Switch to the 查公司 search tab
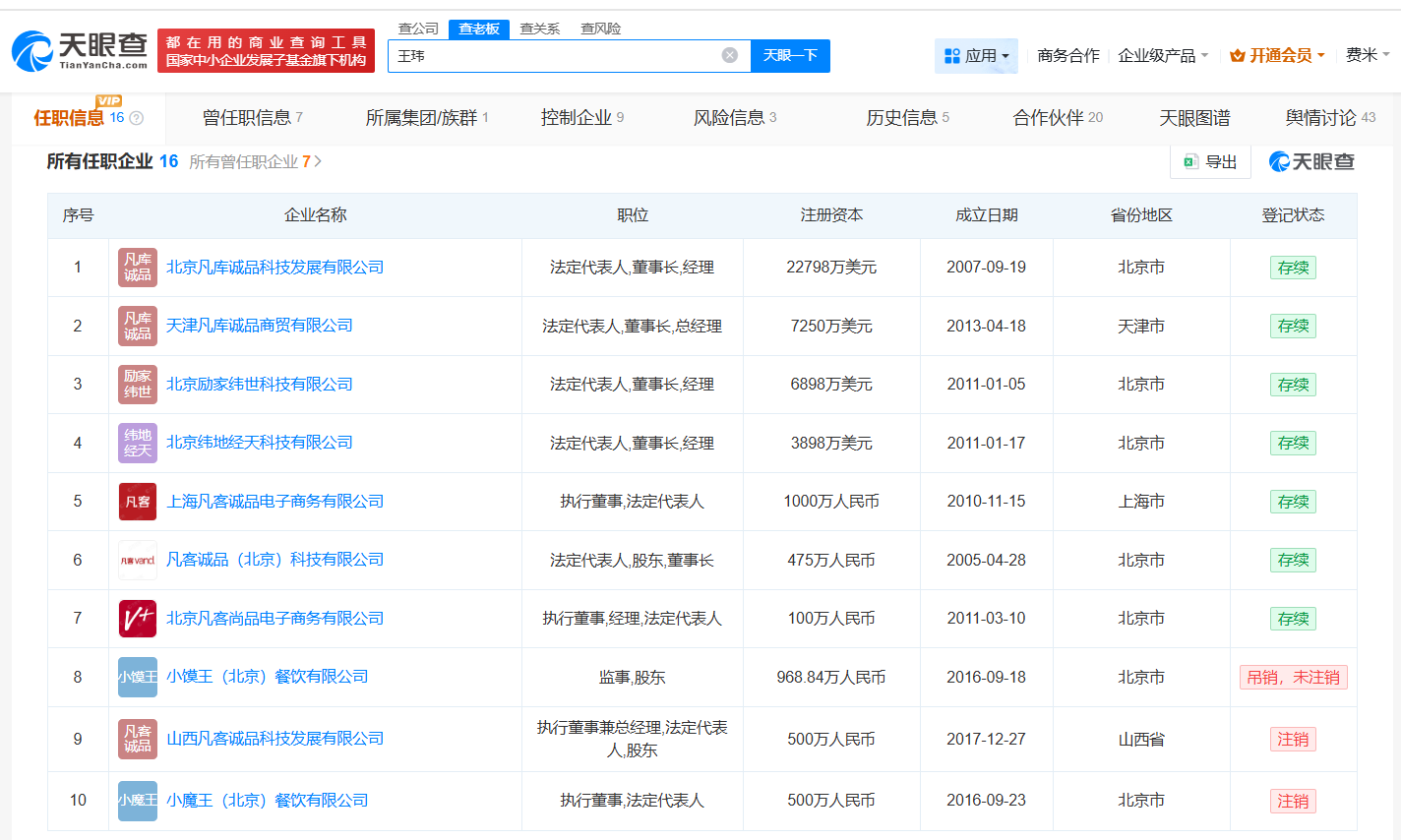The height and width of the screenshot is (840, 1401). (418, 29)
